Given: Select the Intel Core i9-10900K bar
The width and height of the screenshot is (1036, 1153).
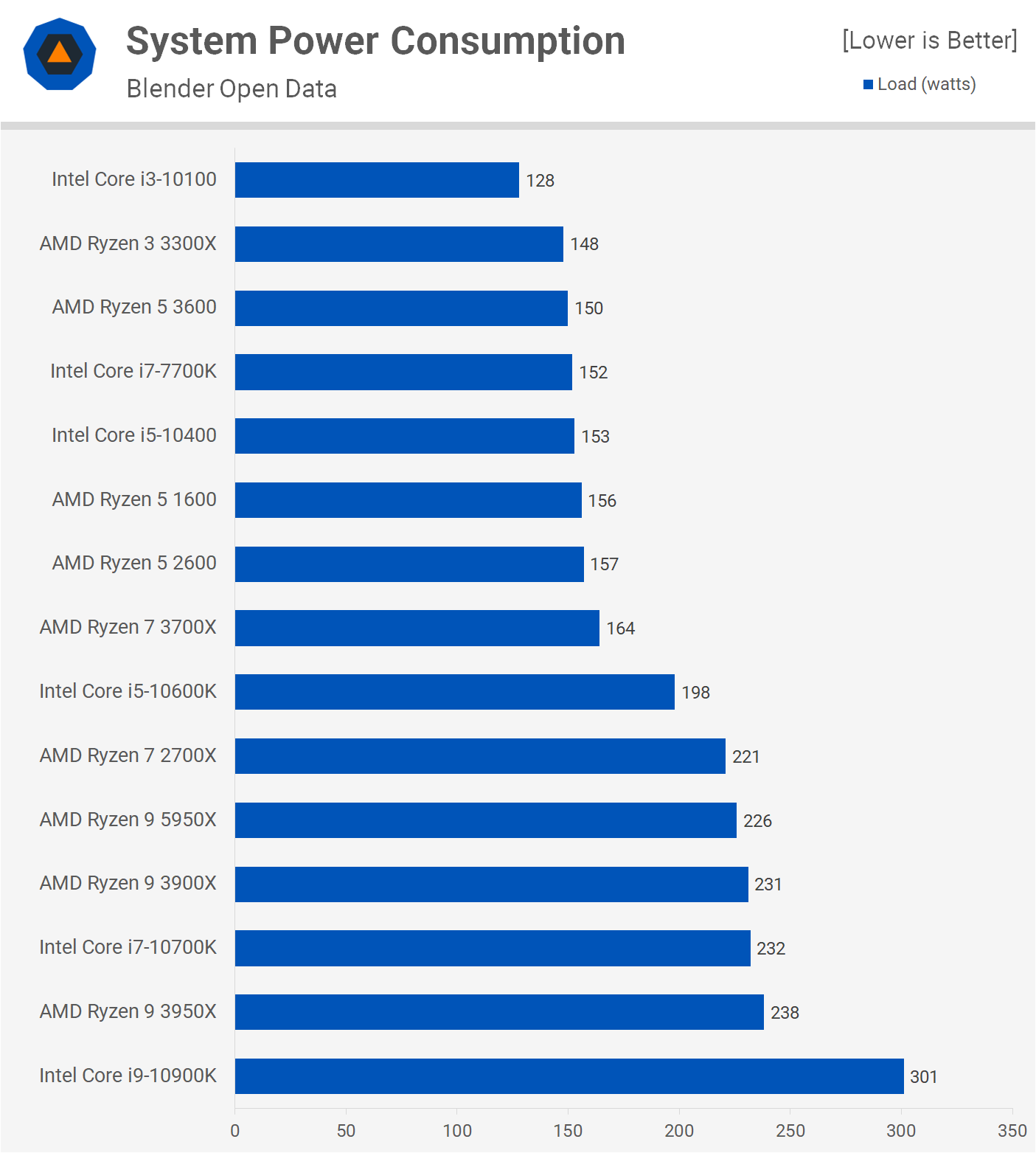Looking at the screenshot, I should [569, 1076].
